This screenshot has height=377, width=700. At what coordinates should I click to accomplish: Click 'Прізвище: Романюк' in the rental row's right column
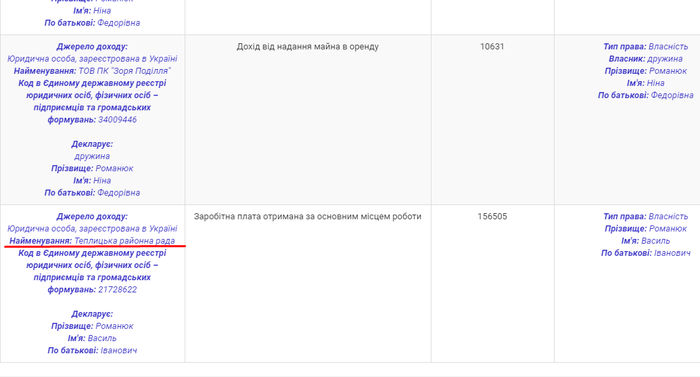click(646, 71)
